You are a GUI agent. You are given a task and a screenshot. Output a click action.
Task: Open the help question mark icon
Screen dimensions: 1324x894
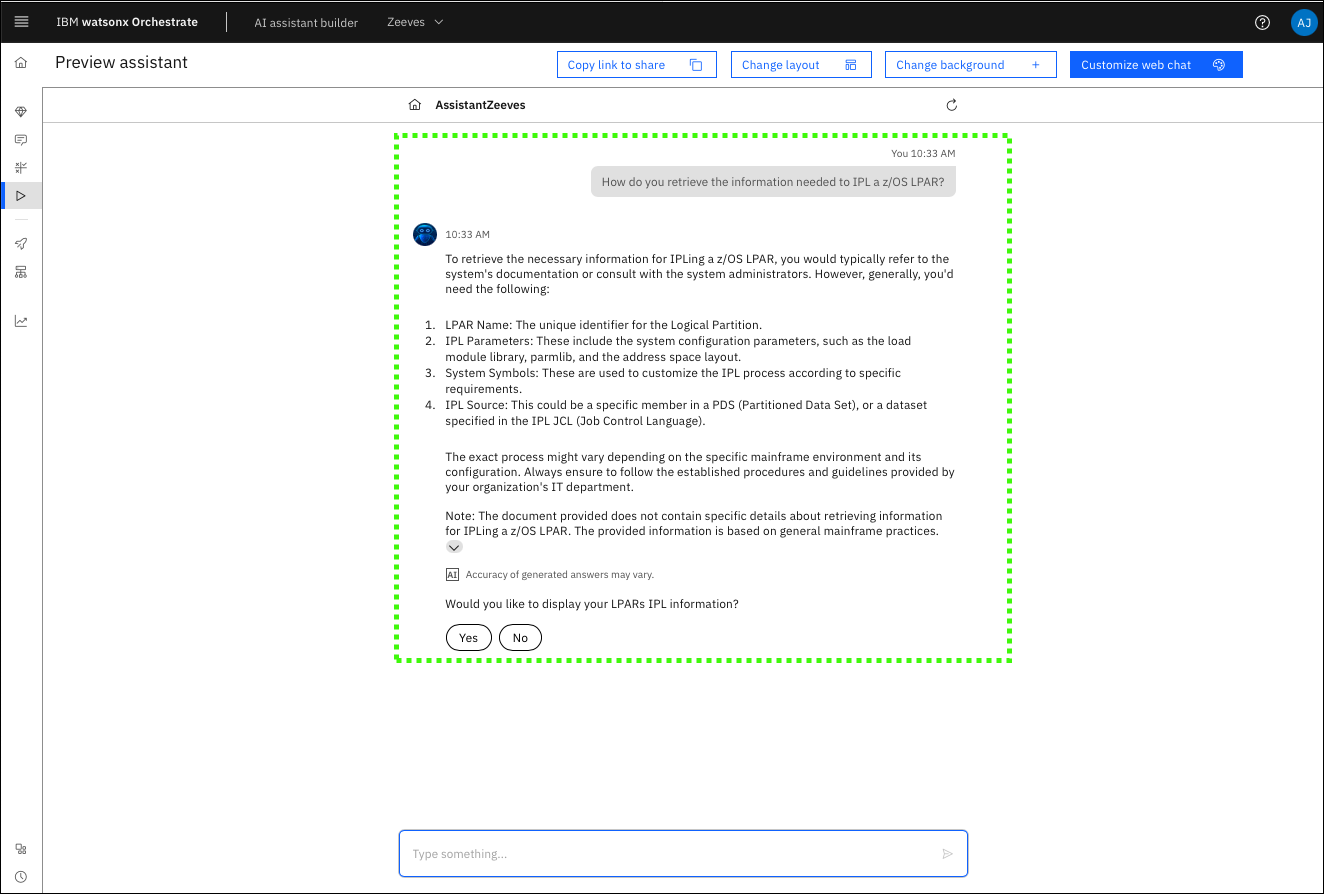1262,22
